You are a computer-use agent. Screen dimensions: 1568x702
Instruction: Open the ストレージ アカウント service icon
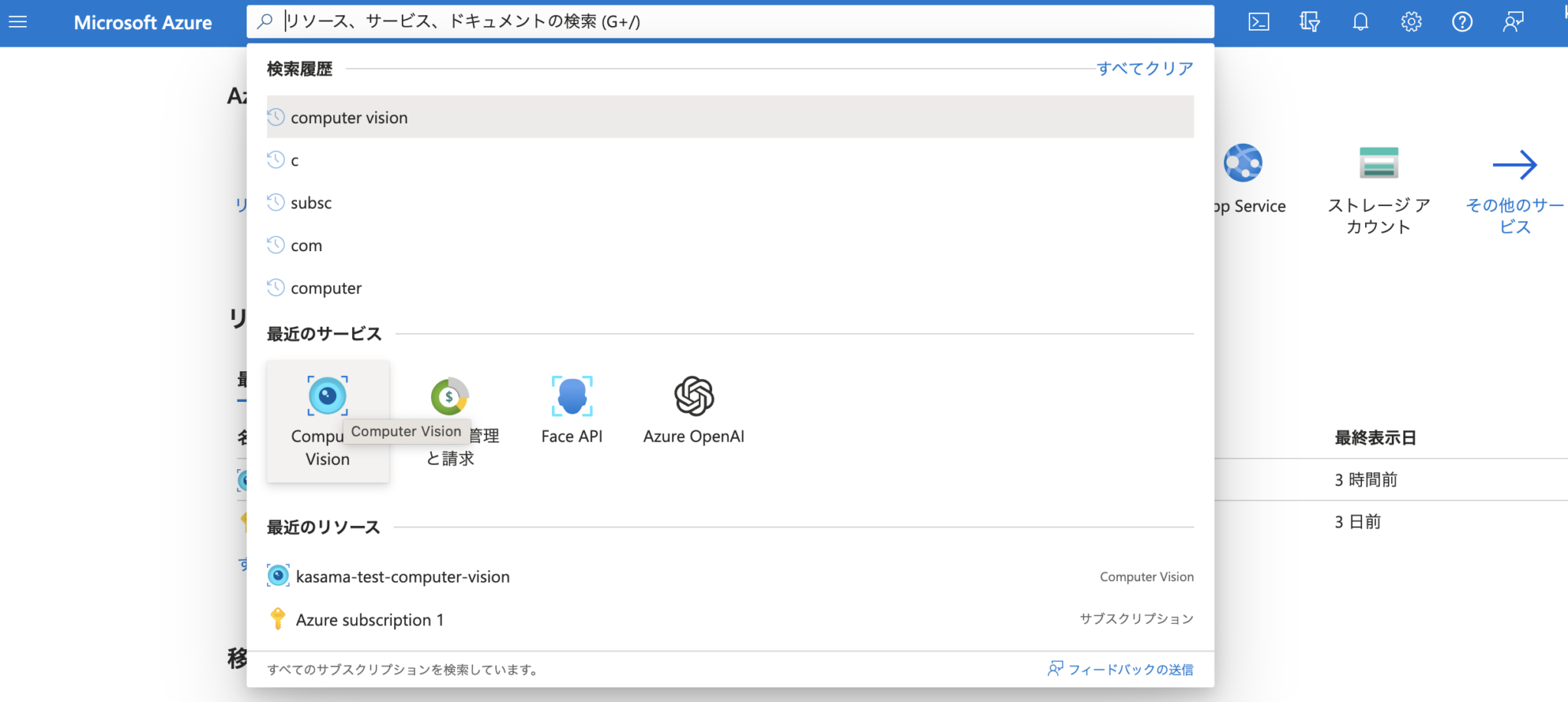1378,162
